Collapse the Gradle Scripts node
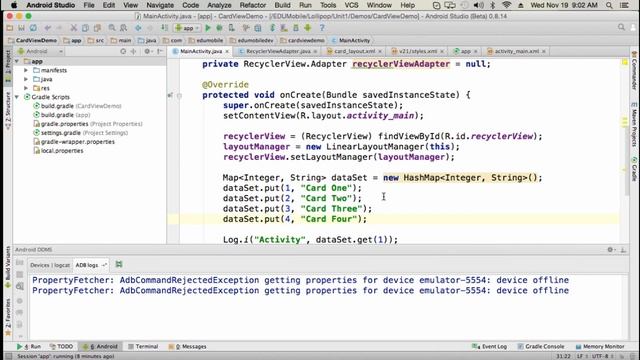This screenshot has width=640, height=360. [17, 97]
